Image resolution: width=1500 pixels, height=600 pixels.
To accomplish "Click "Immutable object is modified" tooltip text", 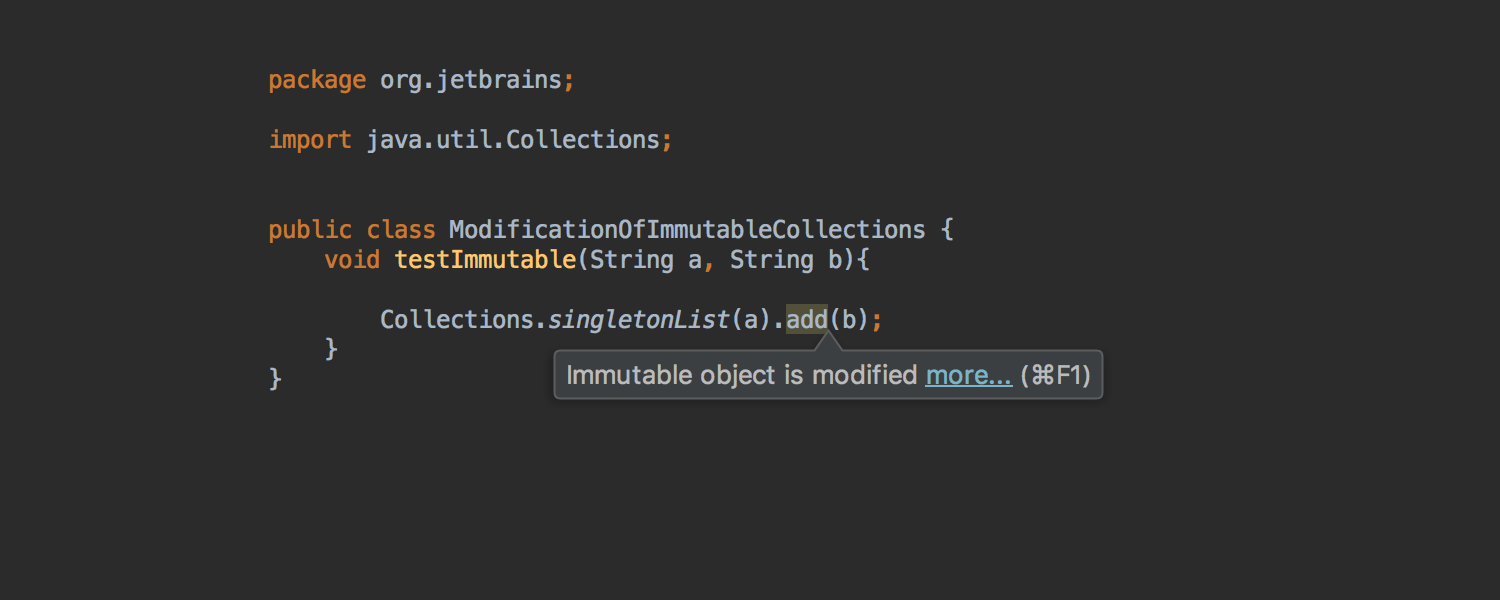I will (x=742, y=376).
